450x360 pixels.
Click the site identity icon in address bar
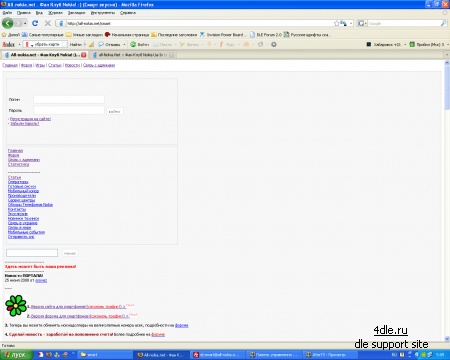[61, 23]
